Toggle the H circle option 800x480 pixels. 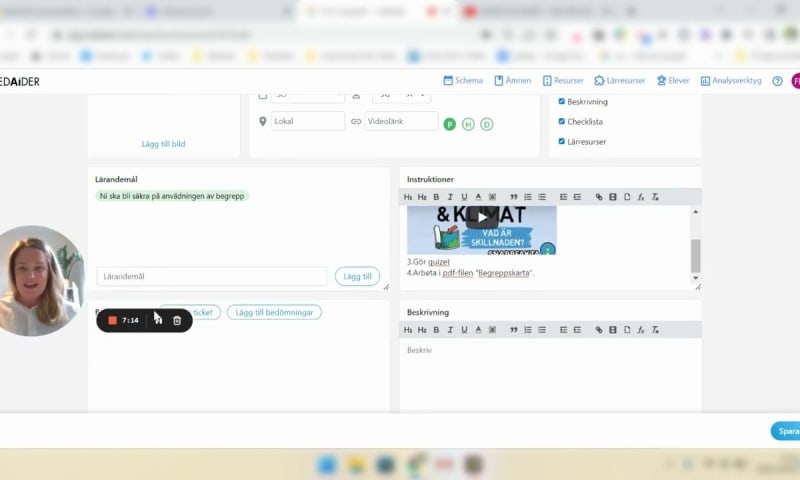tap(468, 124)
